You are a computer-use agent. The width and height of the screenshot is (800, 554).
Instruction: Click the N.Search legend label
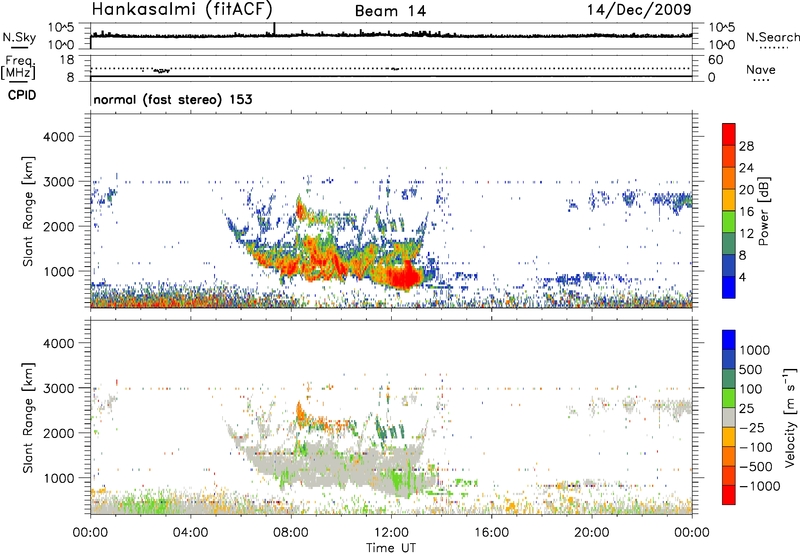(772, 37)
